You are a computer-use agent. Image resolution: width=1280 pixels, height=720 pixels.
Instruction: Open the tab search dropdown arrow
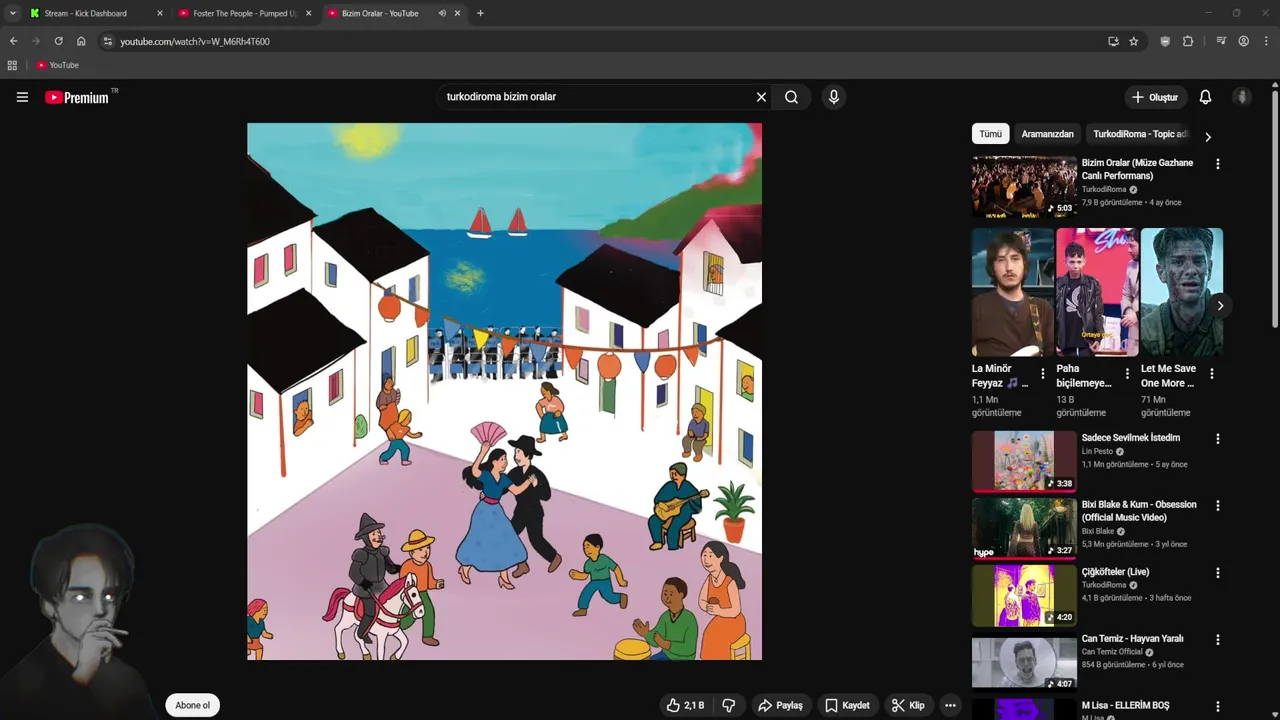[12, 13]
